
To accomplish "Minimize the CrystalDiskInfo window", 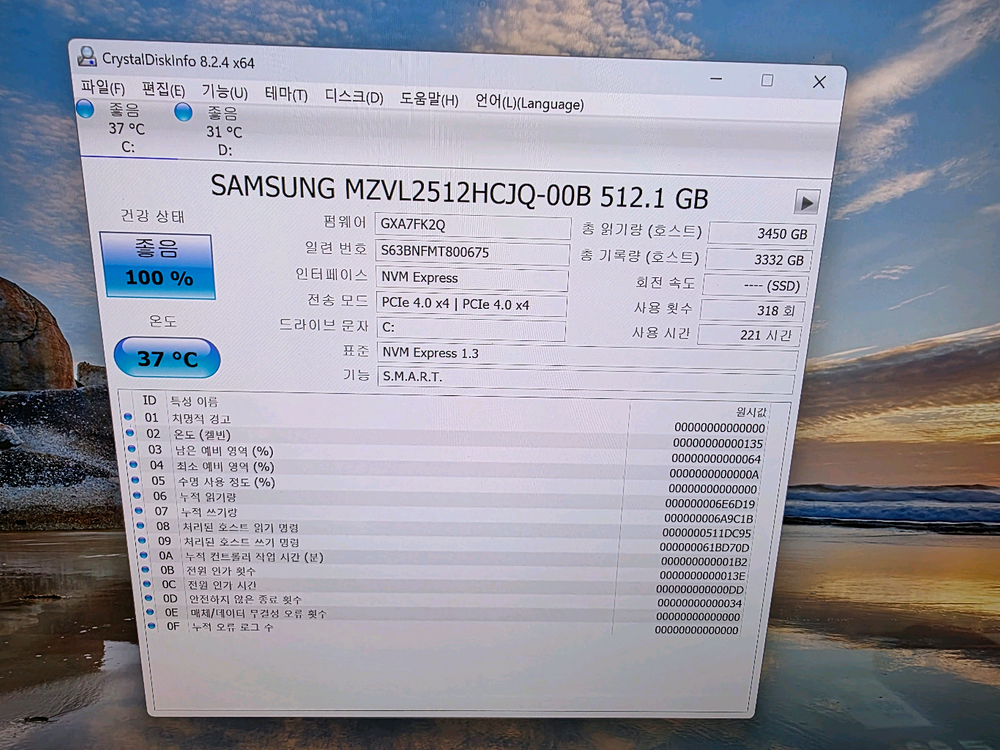I will coord(716,79).
